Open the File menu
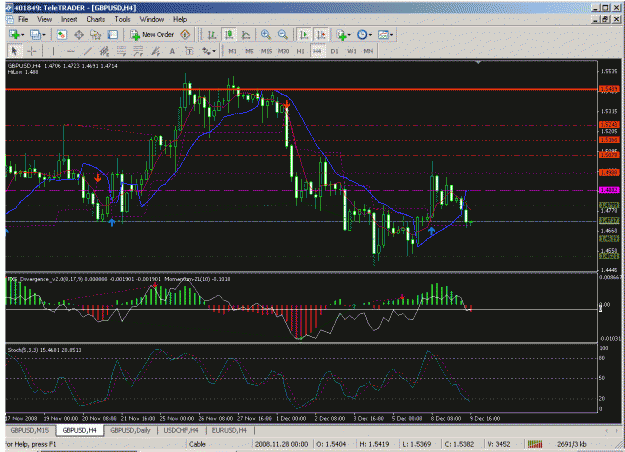This screenshot has width=625, height=452. pos(23,19)
